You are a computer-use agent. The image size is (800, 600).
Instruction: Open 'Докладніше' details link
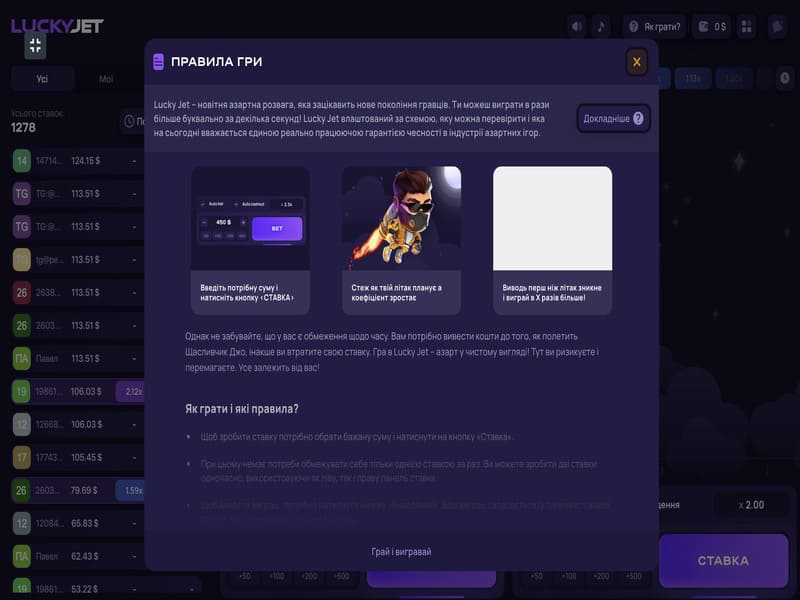[x=614, y=118]
